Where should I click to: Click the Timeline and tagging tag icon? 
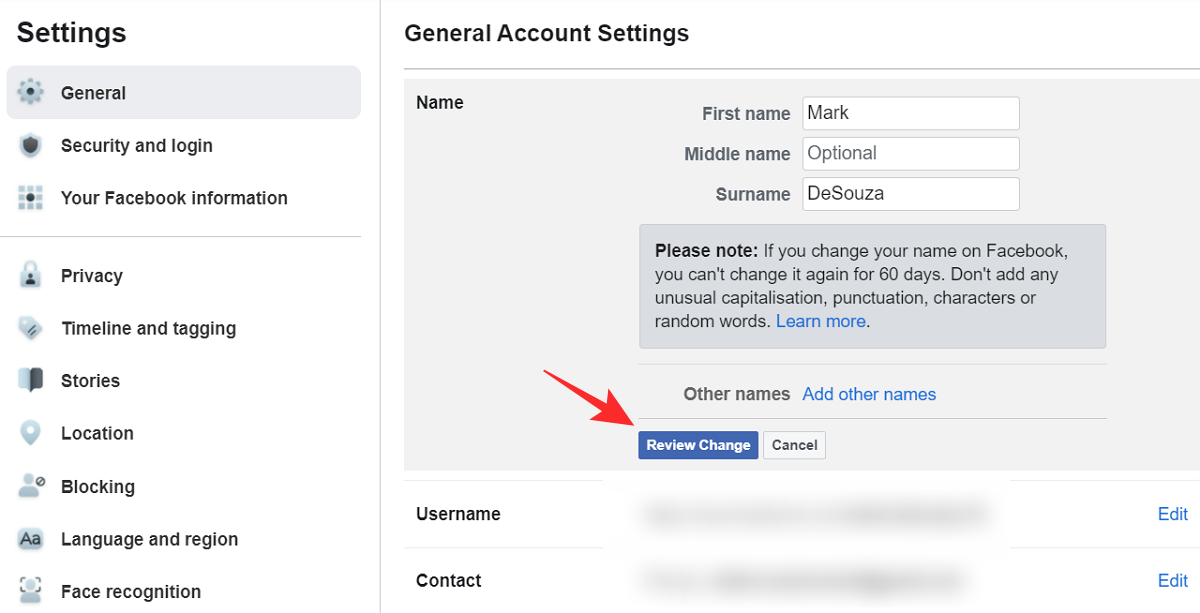point(31,328)
